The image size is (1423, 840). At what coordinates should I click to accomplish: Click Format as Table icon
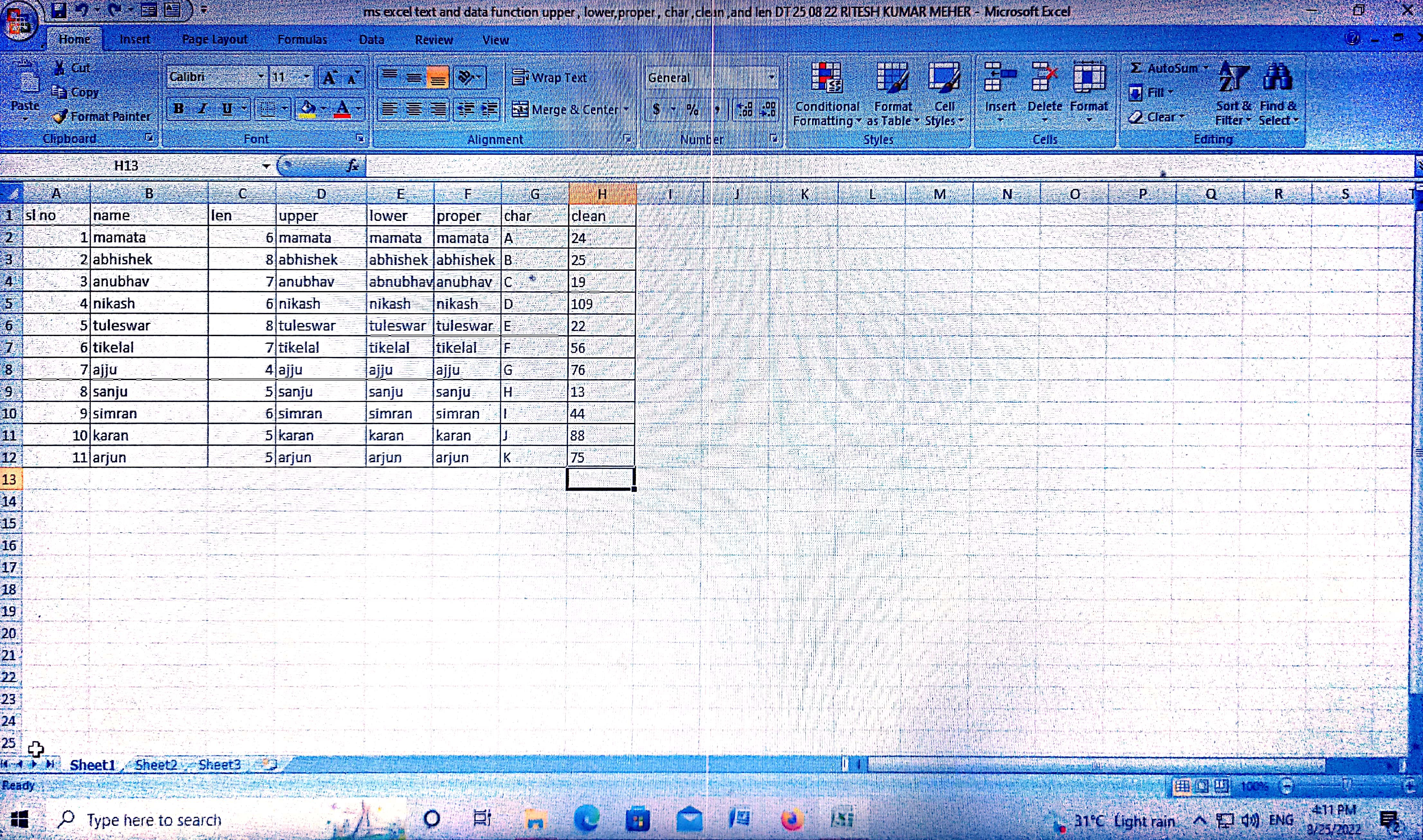(892, 78)
